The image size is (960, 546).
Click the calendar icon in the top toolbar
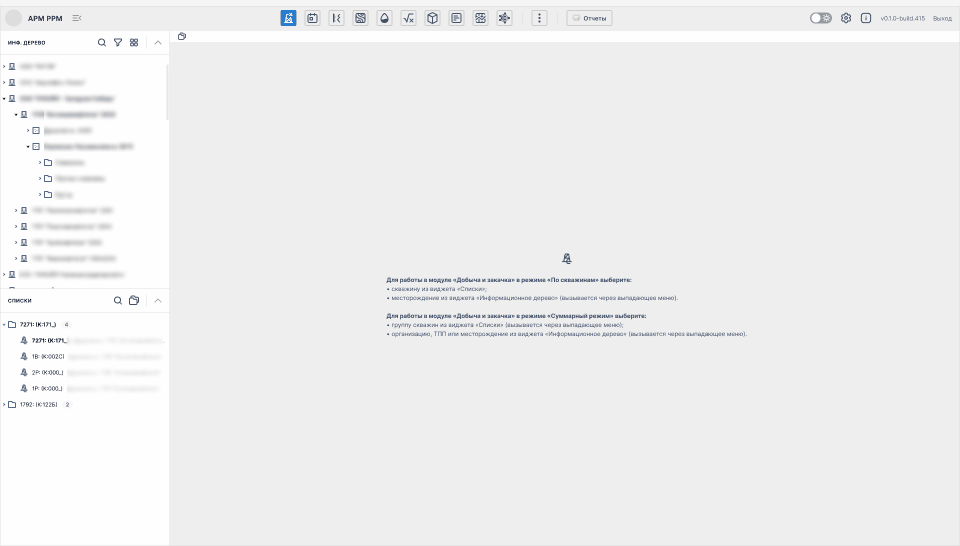(x=312, y=18)
